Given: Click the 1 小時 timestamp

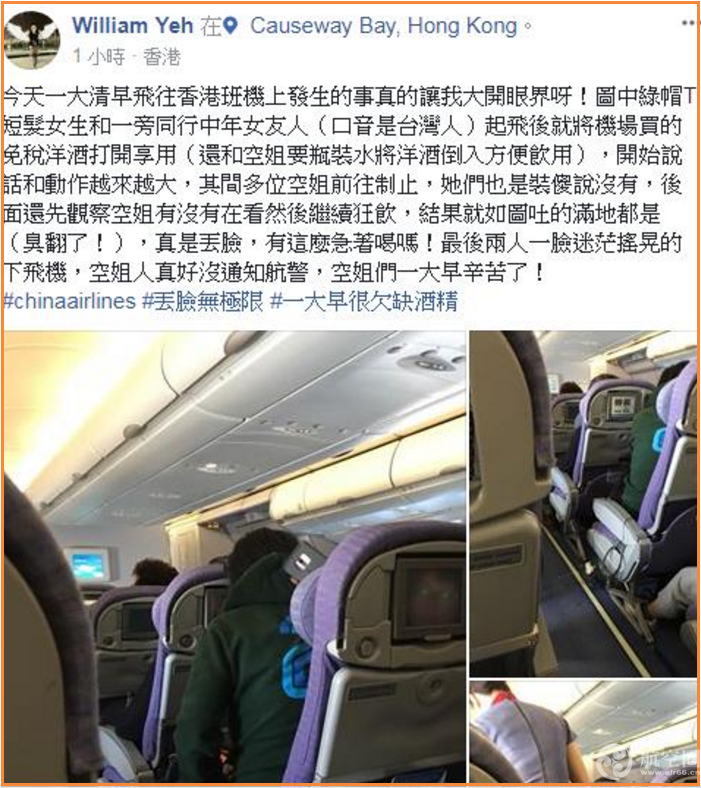Looking at the screenshot, I should pyautogui.click(x=98, y=57).
